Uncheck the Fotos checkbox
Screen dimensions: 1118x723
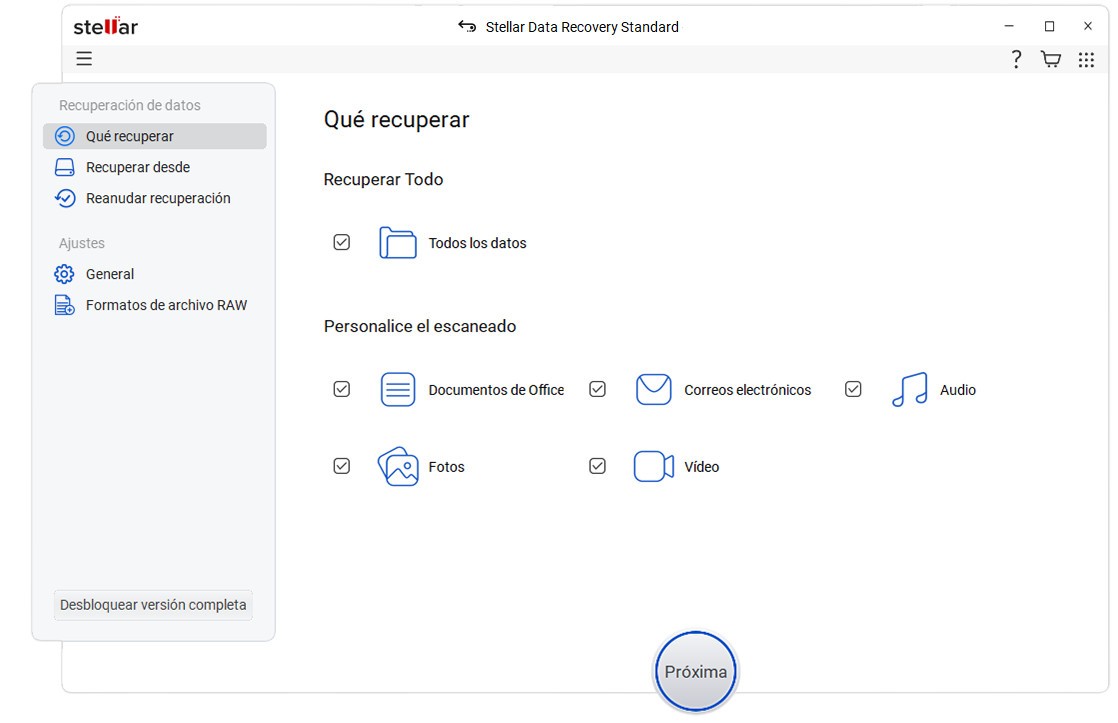pos(342,467)
